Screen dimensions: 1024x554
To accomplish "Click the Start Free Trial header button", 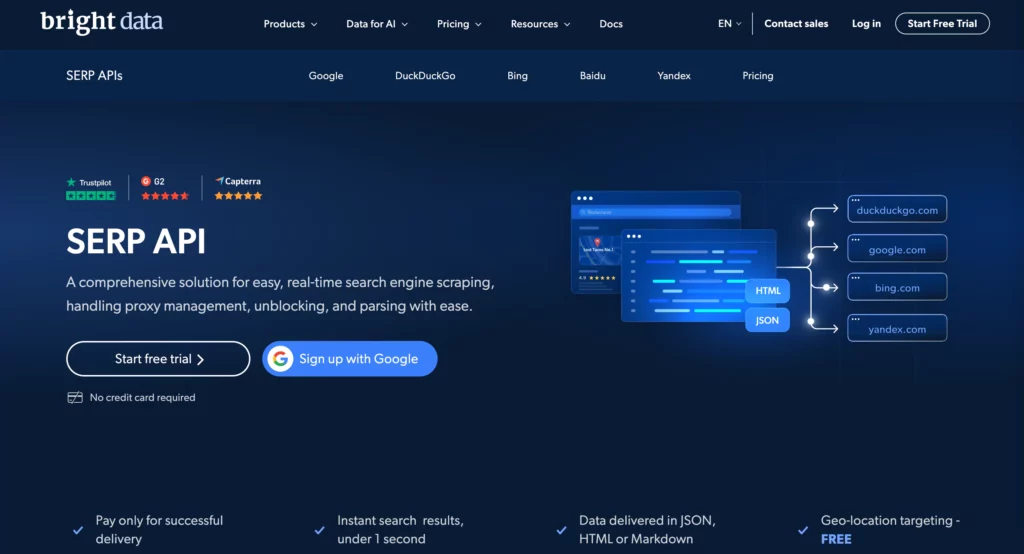I will (x=942, y=24).
